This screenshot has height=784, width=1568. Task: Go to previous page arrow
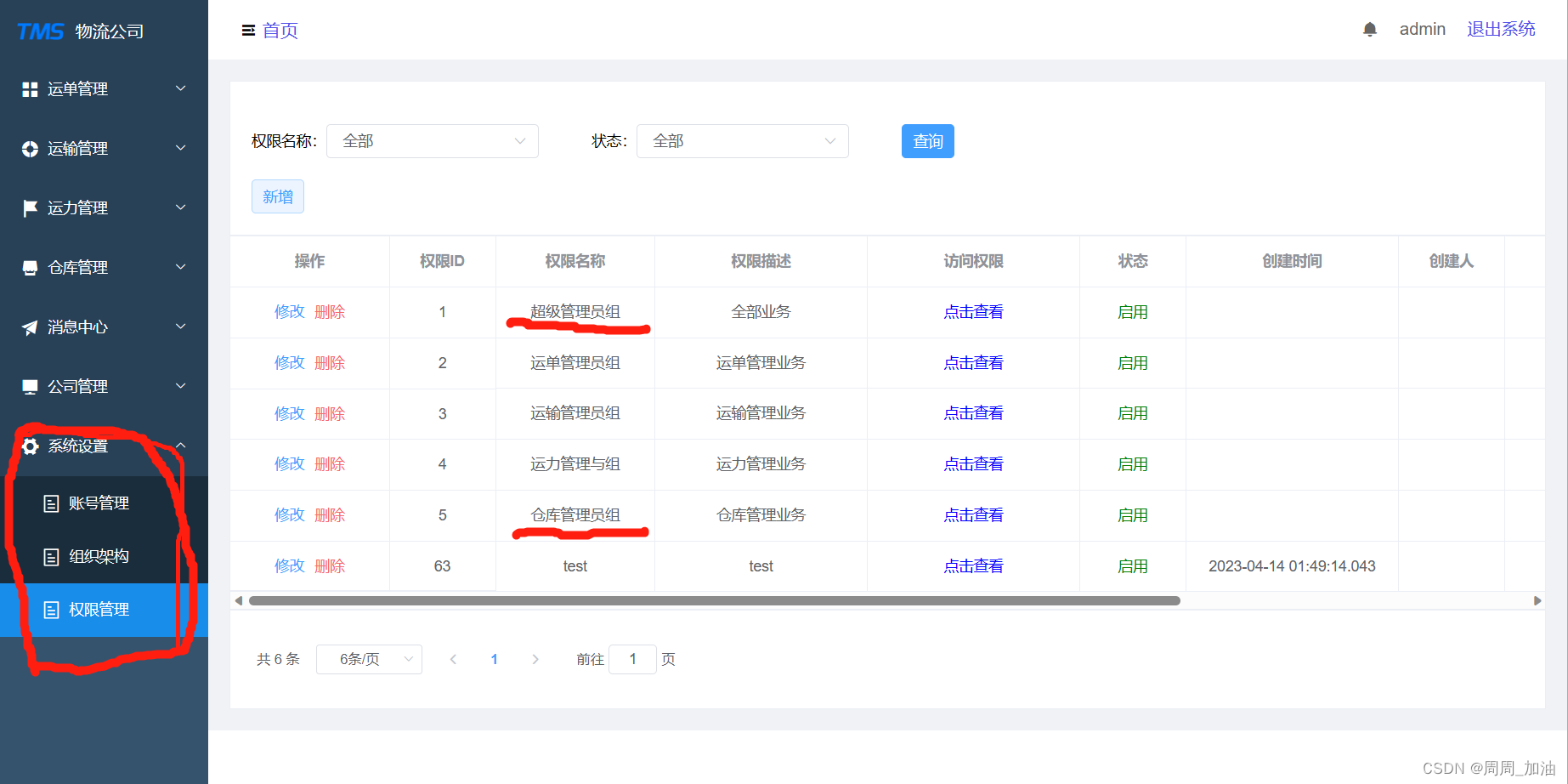tap(453, 659)
